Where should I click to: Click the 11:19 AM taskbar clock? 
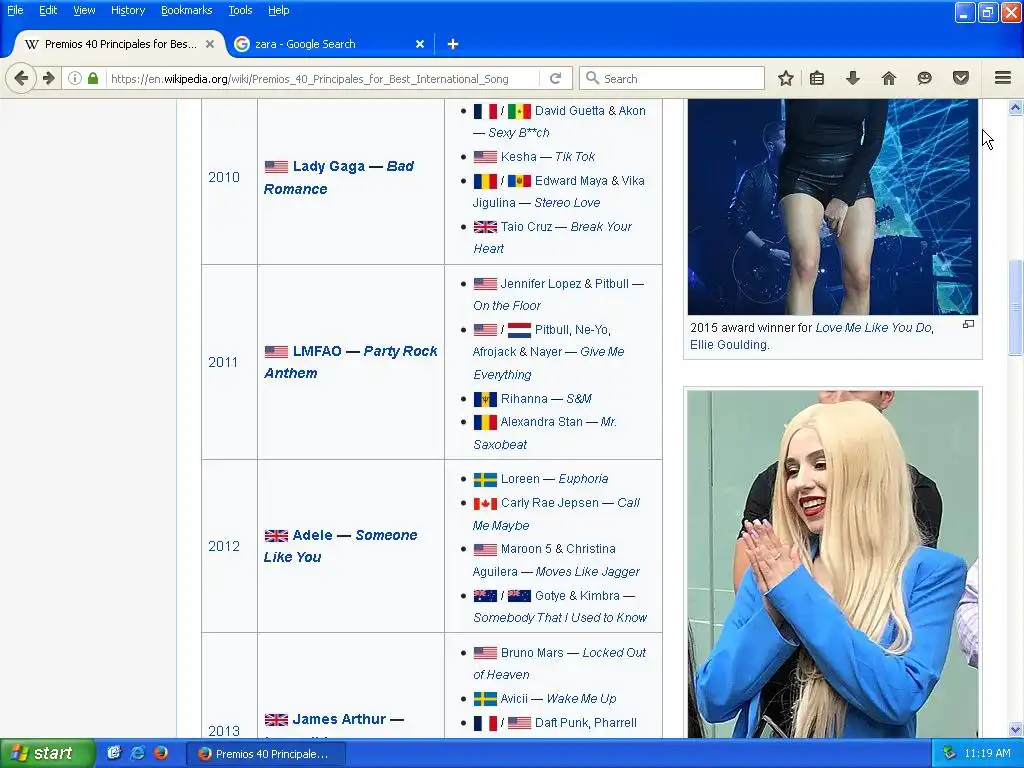[987, 753]
